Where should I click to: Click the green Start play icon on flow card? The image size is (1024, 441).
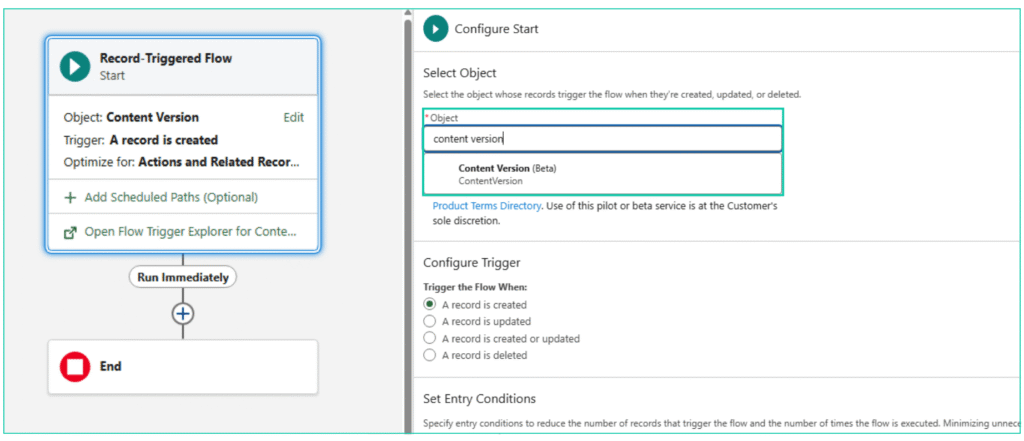75,66
